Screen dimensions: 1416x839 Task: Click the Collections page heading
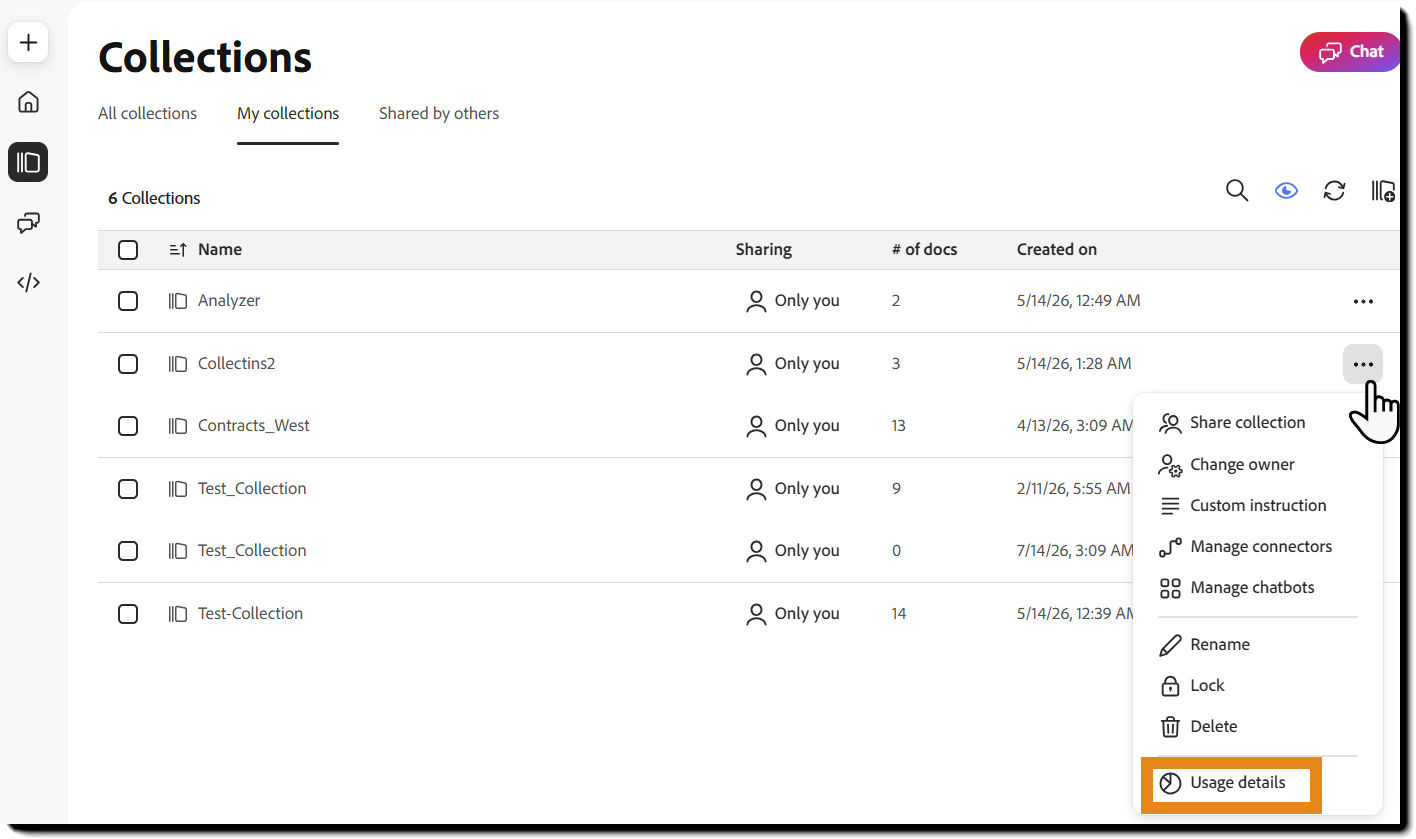(x=205, y=57)
